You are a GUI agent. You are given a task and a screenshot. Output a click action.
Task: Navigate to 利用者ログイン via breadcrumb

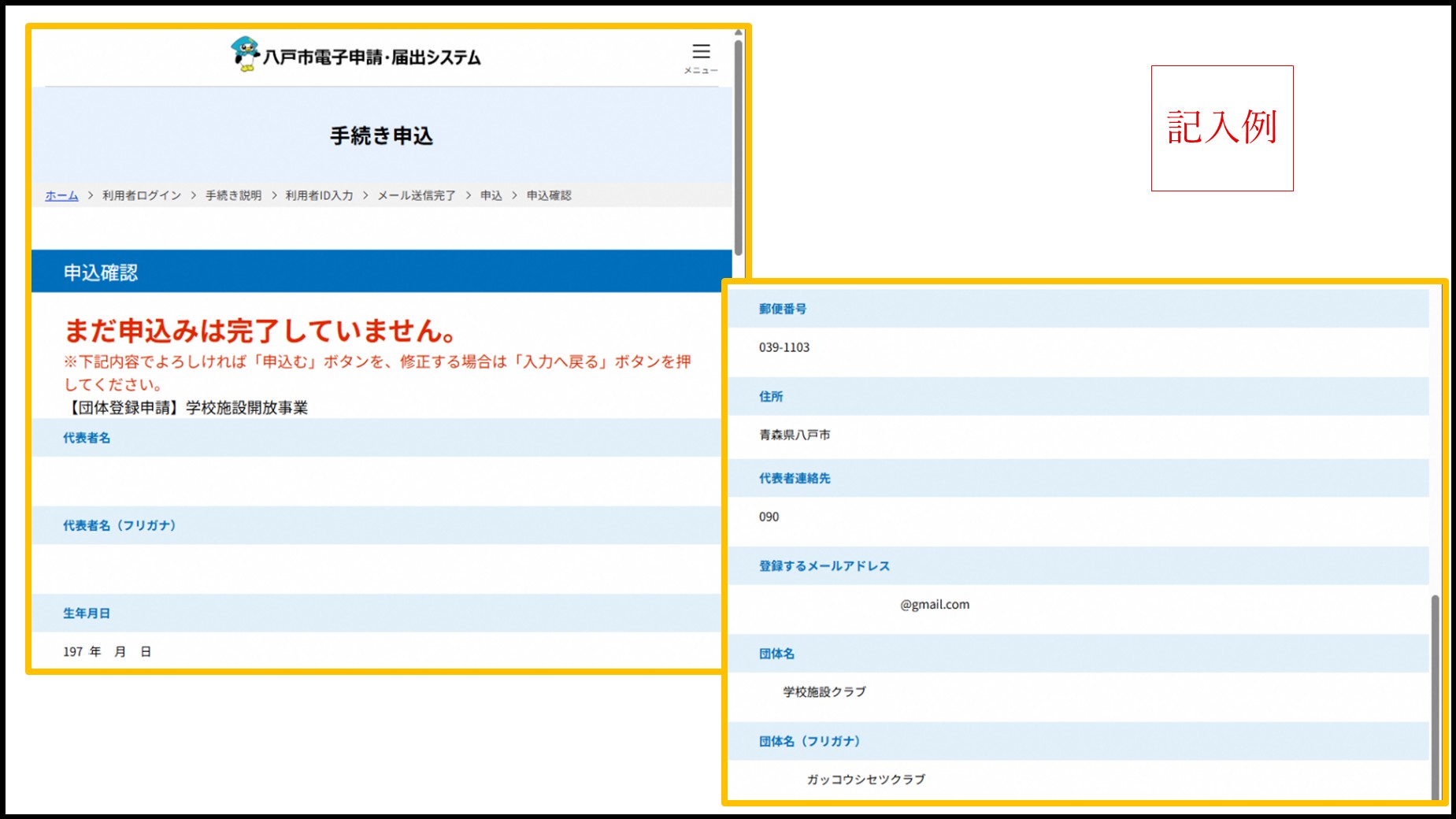coord(142,195)
